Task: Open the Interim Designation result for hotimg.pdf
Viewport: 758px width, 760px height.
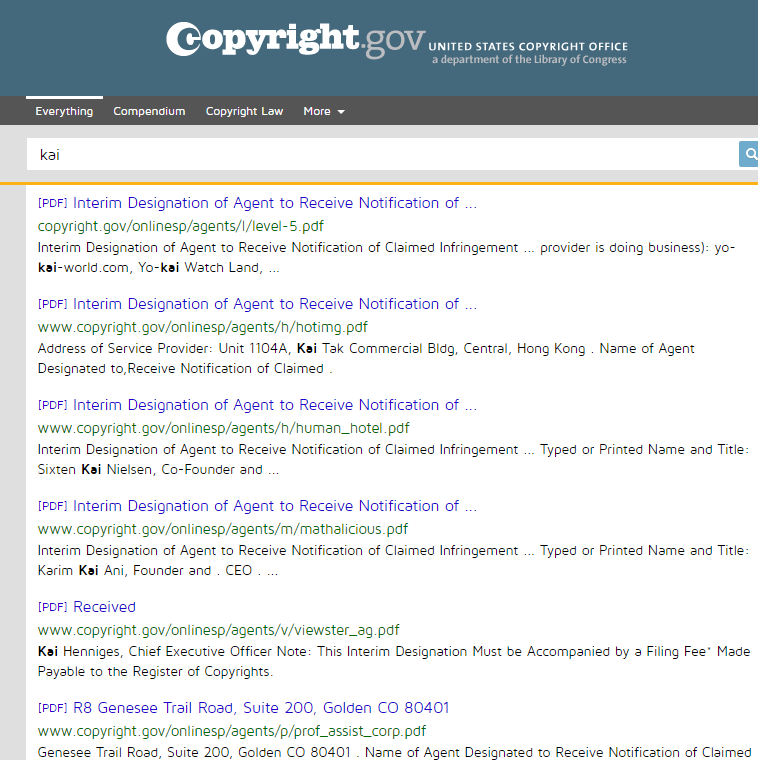Action: pyautogui.click(x=275, y=304)
